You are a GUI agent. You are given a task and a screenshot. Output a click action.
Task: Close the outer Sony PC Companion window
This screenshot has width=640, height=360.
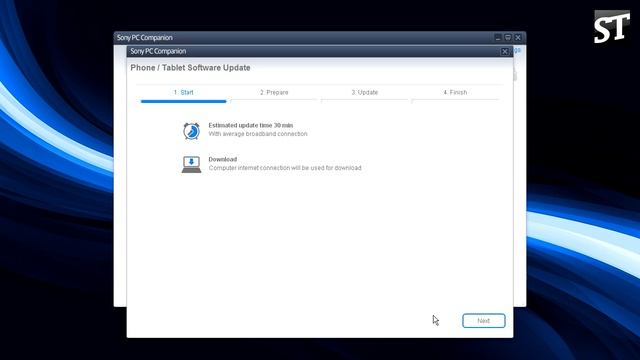518,38
